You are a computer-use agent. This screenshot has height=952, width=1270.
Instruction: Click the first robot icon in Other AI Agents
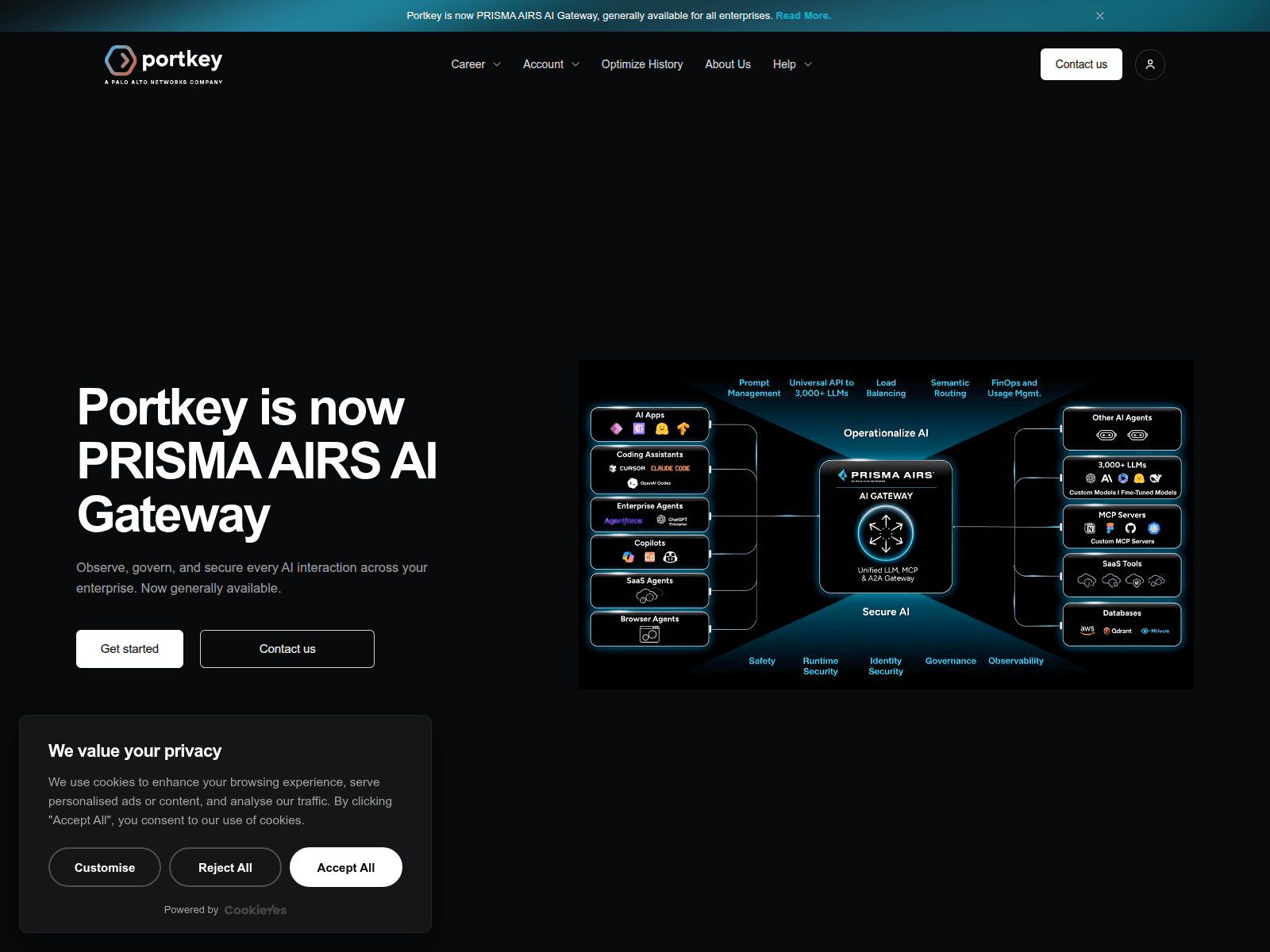(1106, 435)
